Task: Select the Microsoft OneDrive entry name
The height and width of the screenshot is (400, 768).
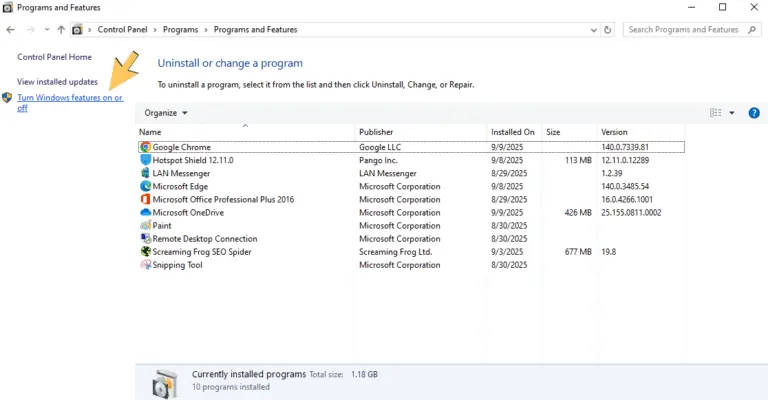Action: [188, 212]
